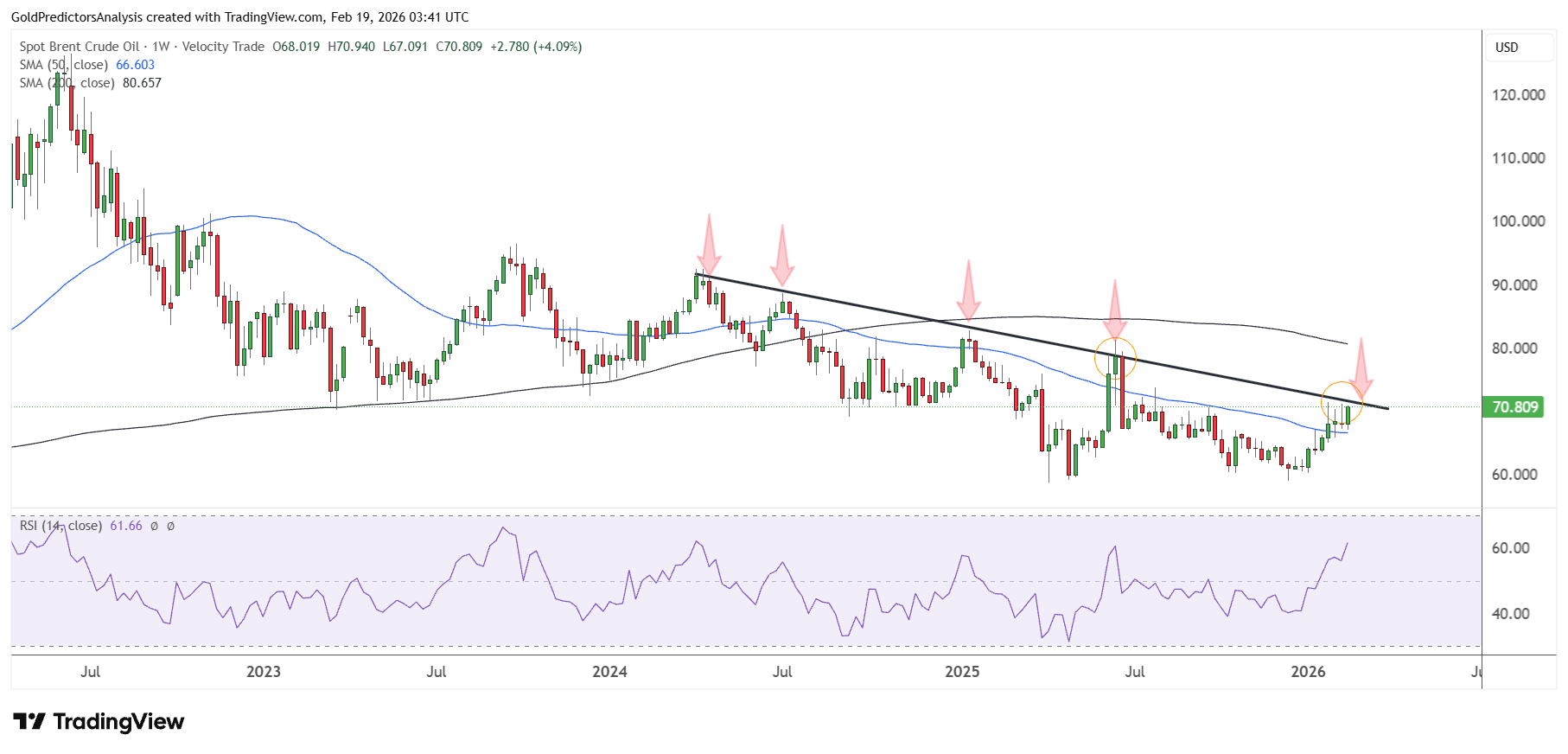Click the 80.657 SMA value

[143, 83]
